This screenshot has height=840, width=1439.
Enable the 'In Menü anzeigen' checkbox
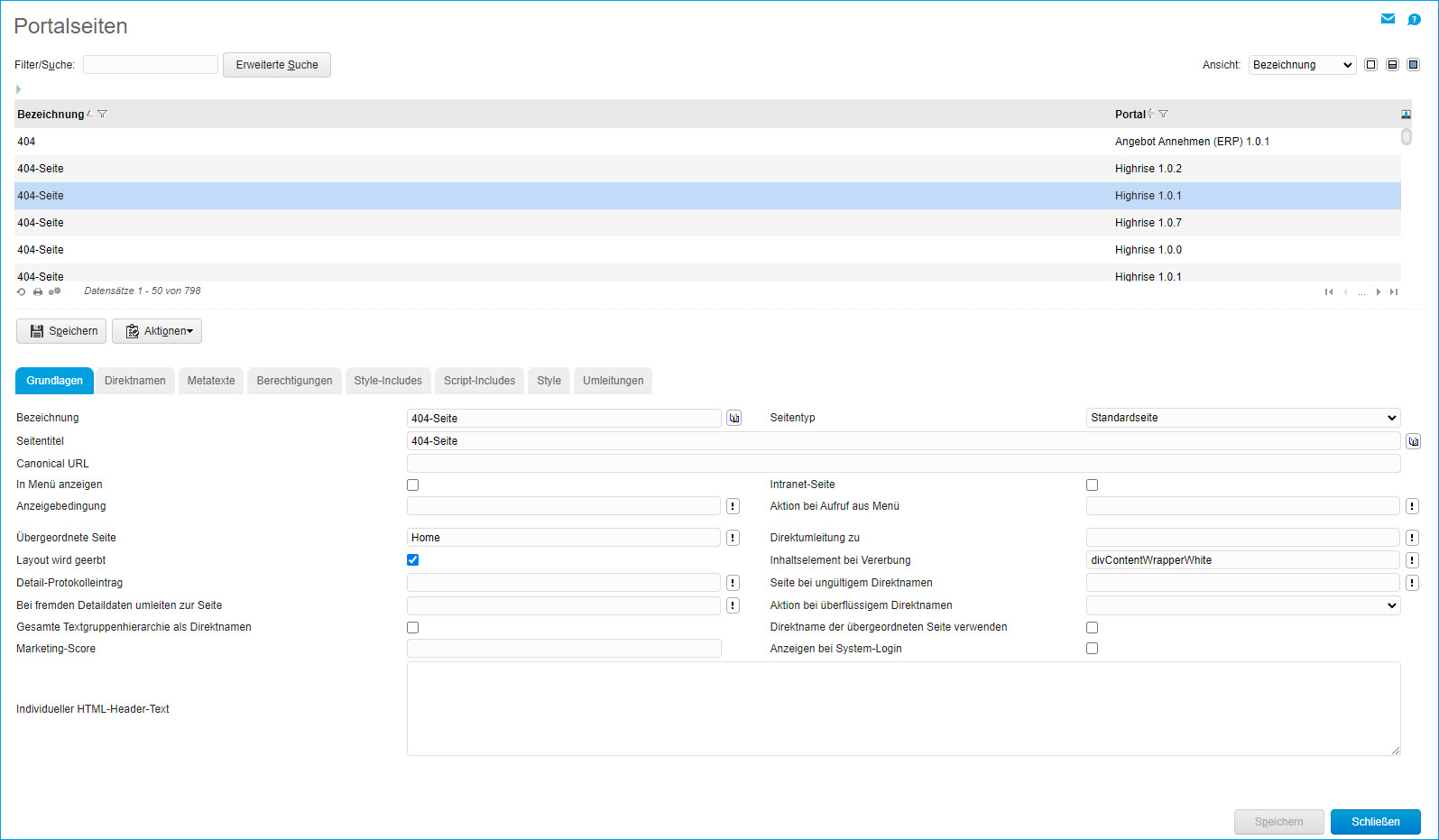[413, 485]
